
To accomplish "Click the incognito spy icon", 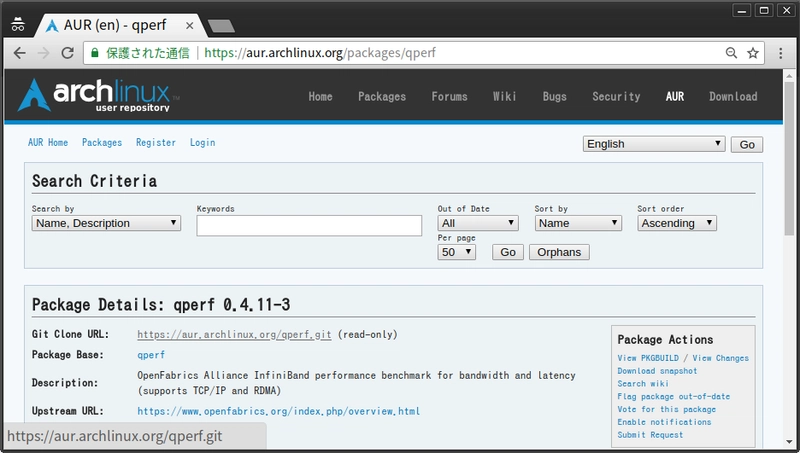I will tap(18, 24).
